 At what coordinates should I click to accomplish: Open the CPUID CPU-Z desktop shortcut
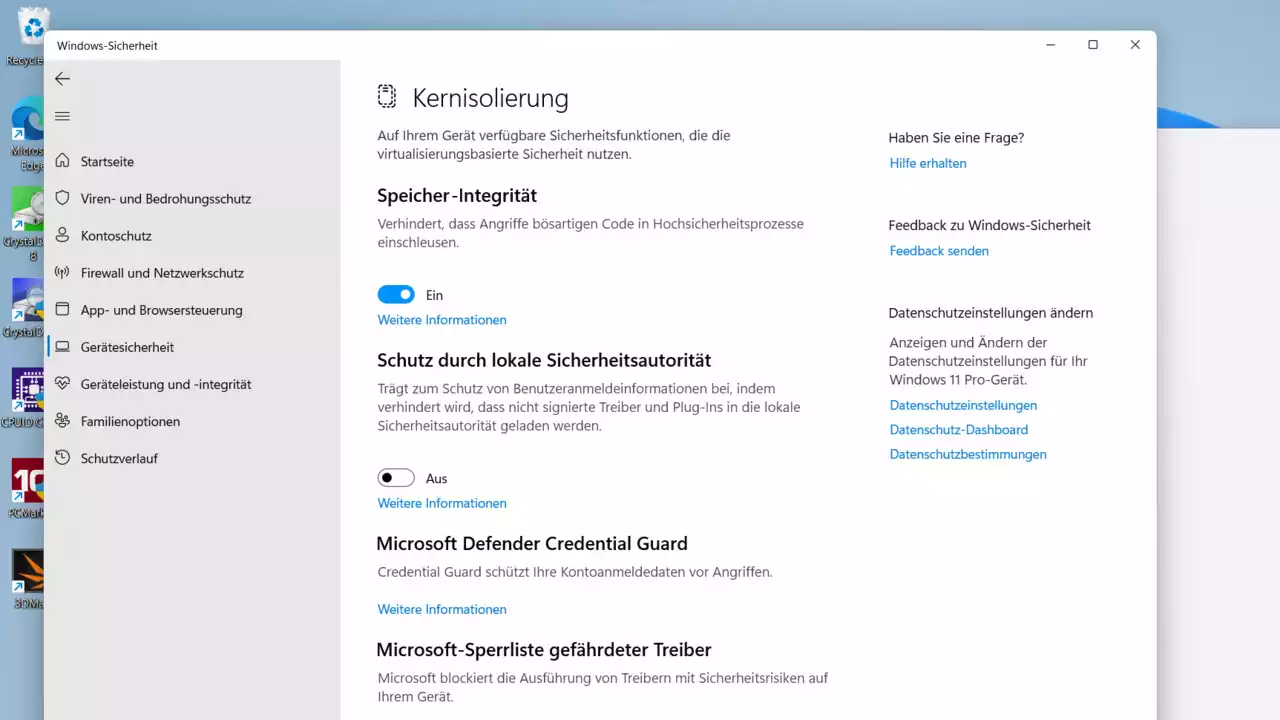pyautogui.click(x=28, y=398)
